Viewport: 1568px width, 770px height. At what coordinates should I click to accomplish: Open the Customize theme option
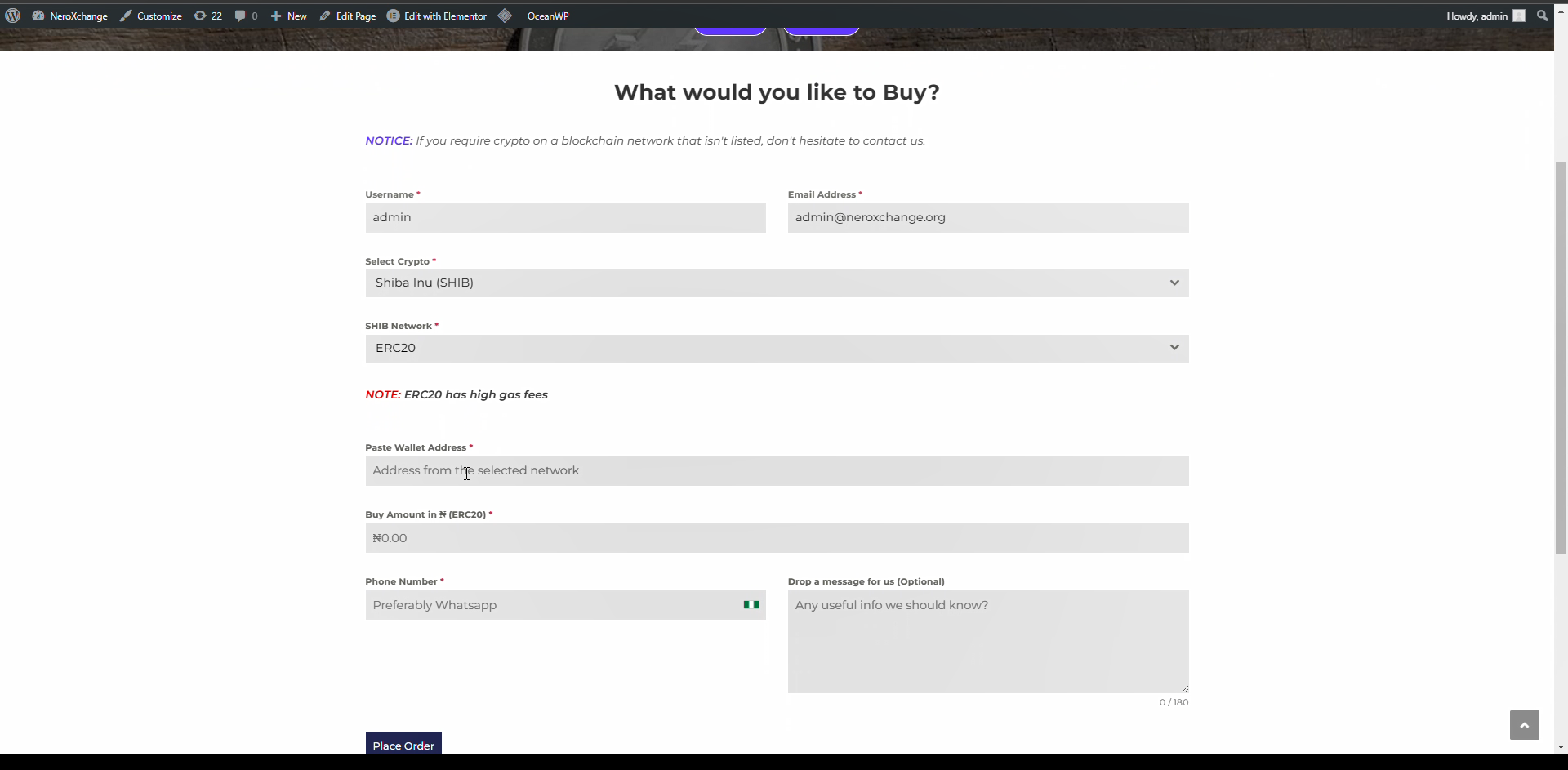(x=151, y=16)
